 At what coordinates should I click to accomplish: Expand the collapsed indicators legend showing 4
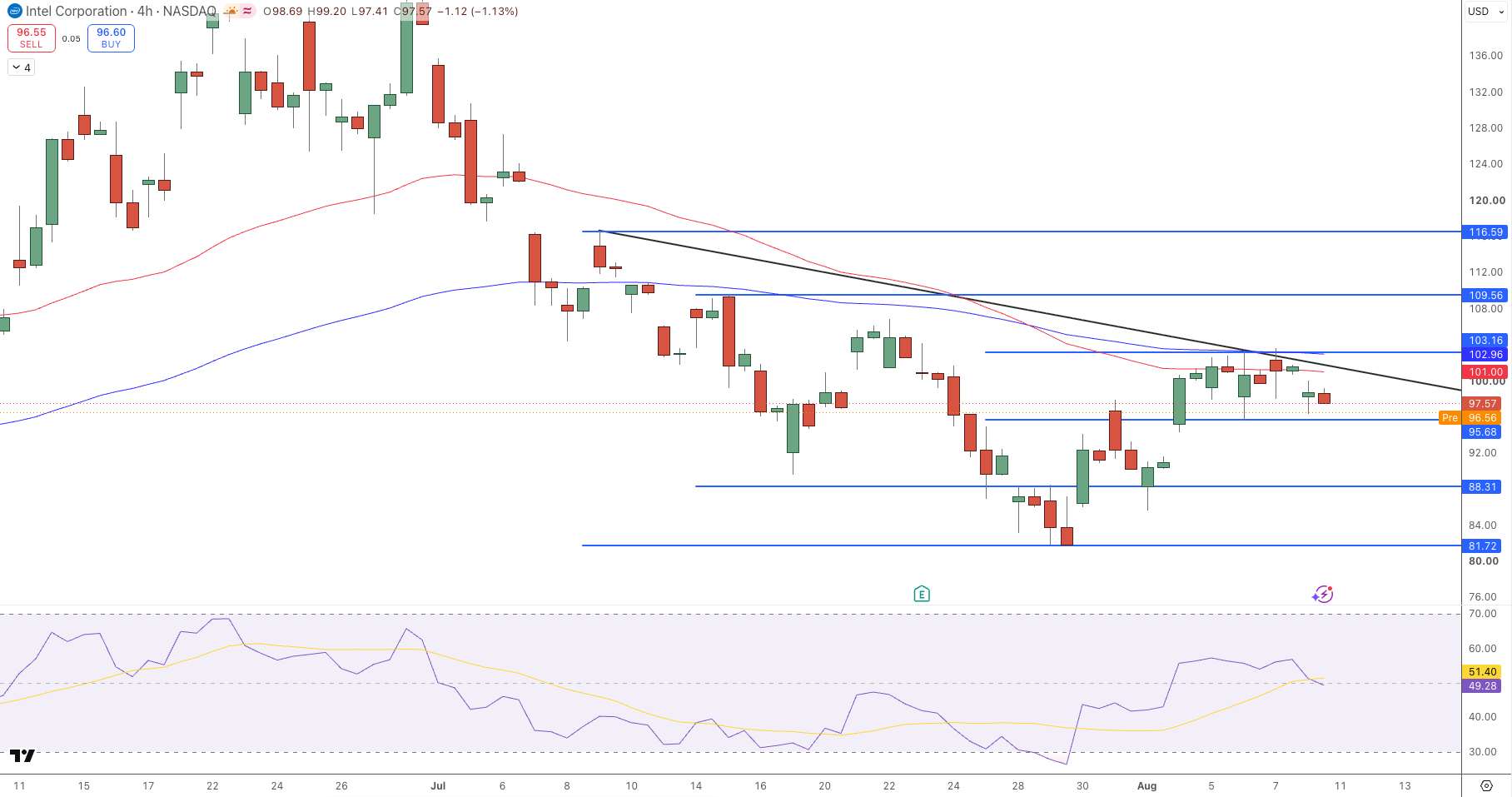click(x=22, y=67)
